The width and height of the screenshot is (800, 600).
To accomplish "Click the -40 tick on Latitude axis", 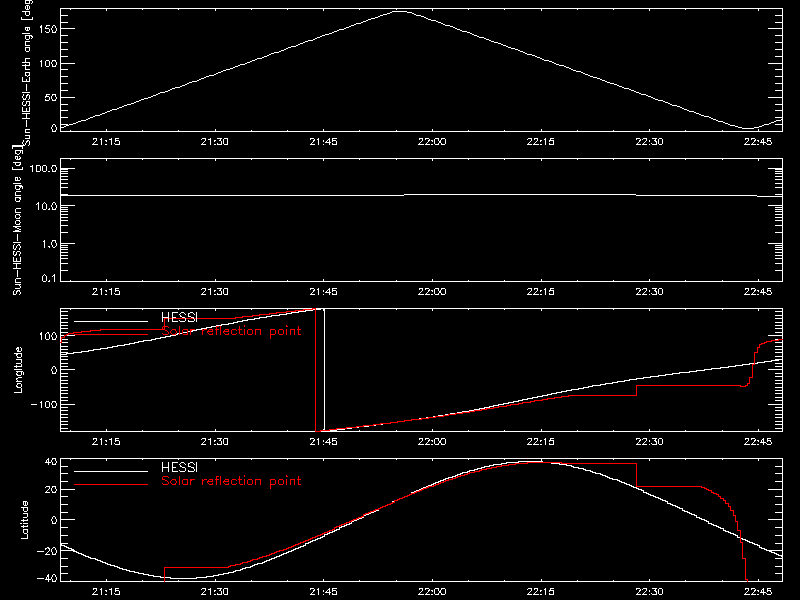I will [47, 578].
